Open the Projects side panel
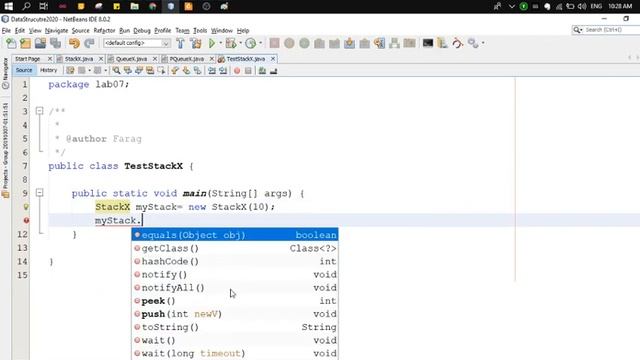Screen dimensions: 640x360 pos(5,150)
